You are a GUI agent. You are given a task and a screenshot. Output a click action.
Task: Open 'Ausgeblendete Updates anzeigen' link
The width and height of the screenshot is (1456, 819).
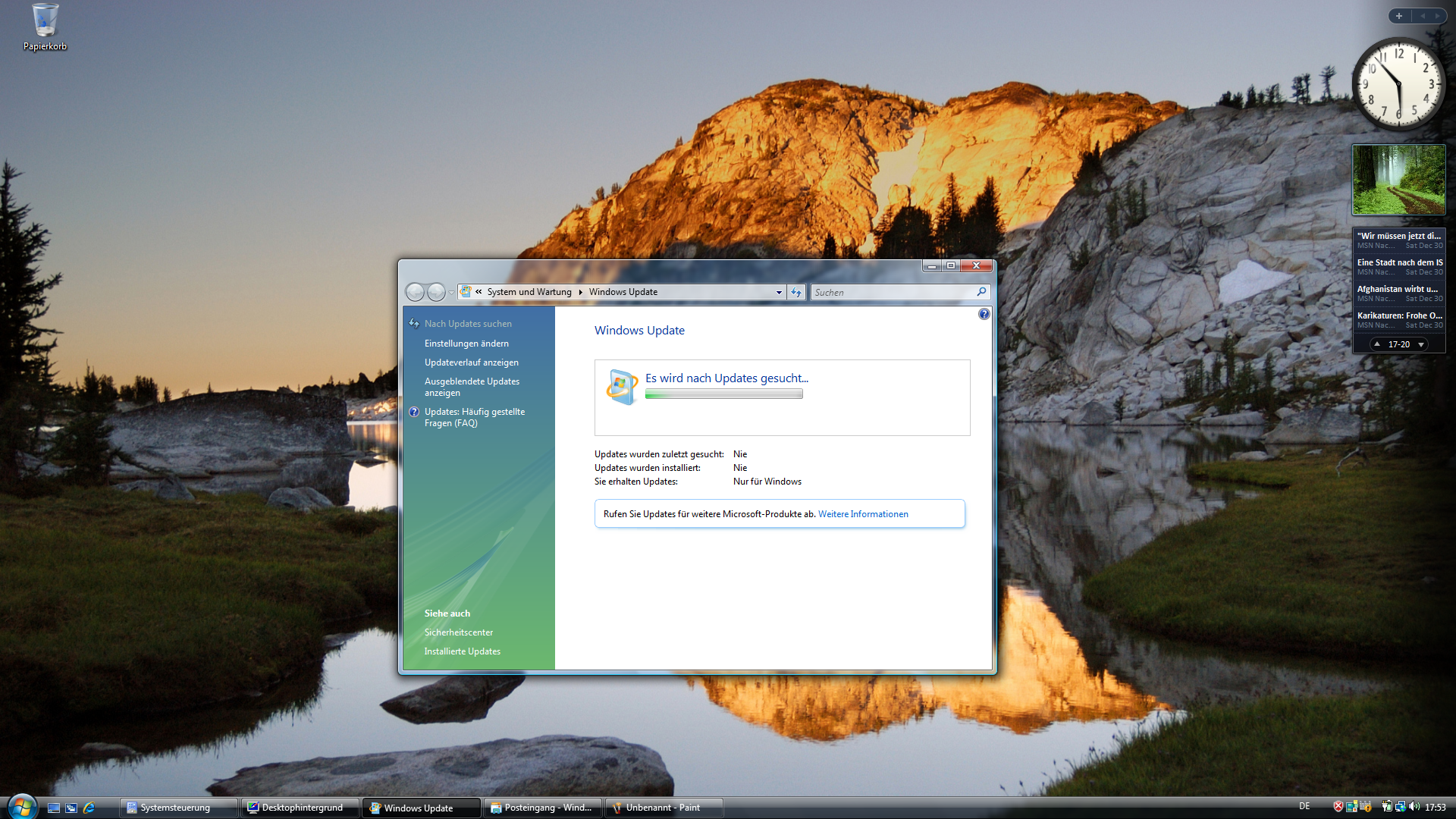[472, 387]
